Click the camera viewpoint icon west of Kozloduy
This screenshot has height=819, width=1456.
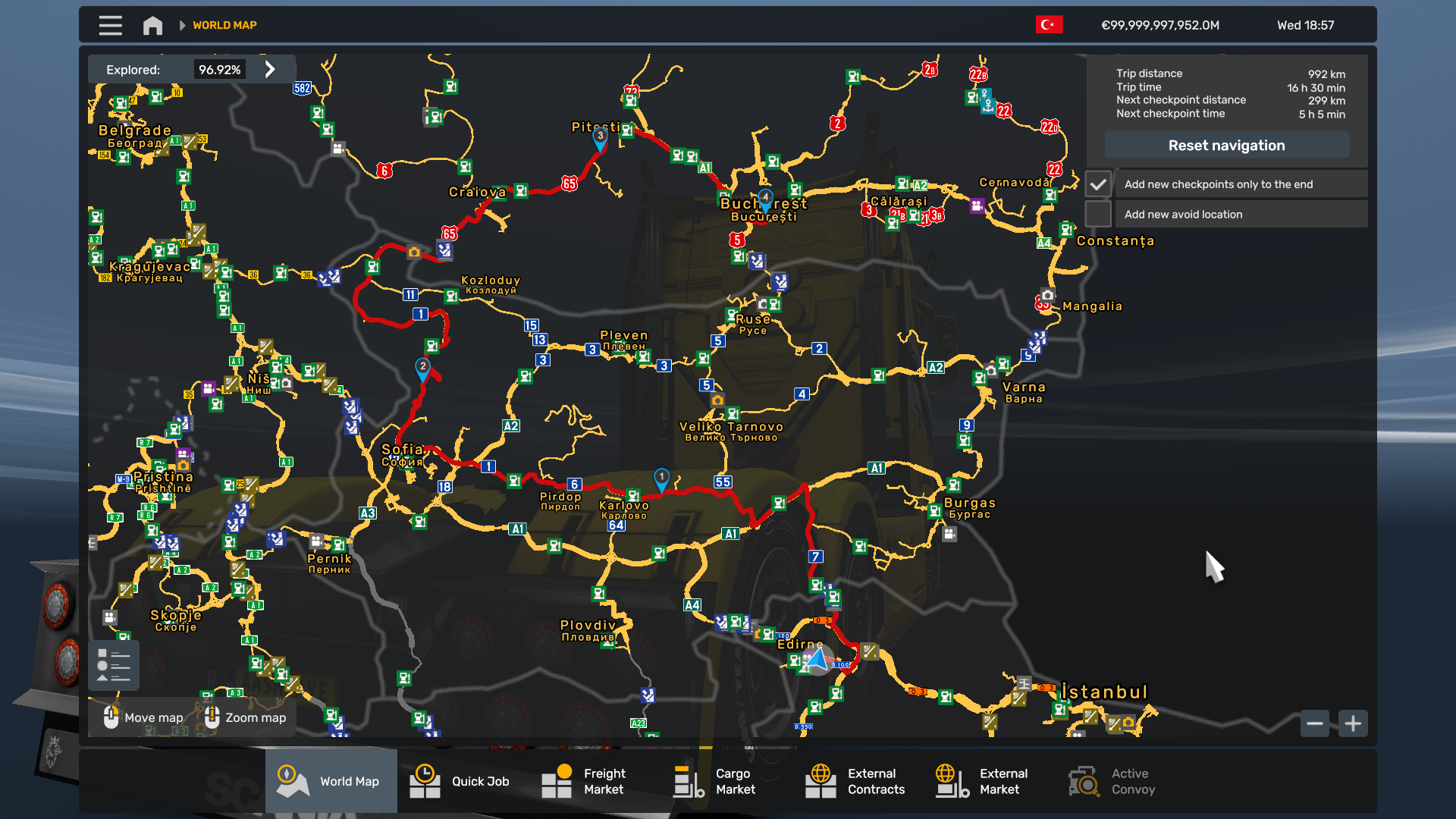(414, 253)
